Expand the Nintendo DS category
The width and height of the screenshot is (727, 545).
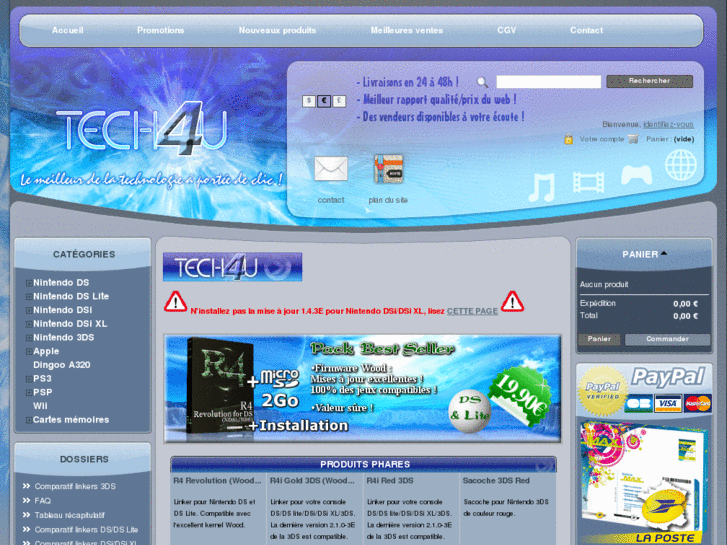[29, 283]
